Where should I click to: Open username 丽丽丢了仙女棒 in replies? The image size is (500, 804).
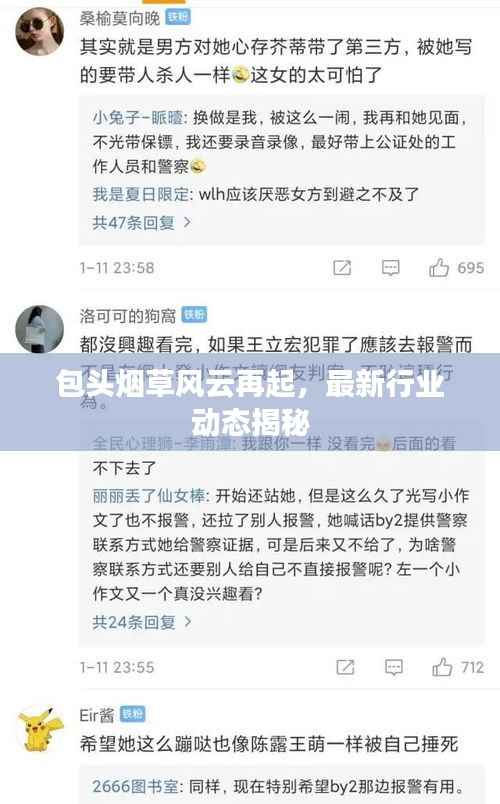(x=149, y=495)
